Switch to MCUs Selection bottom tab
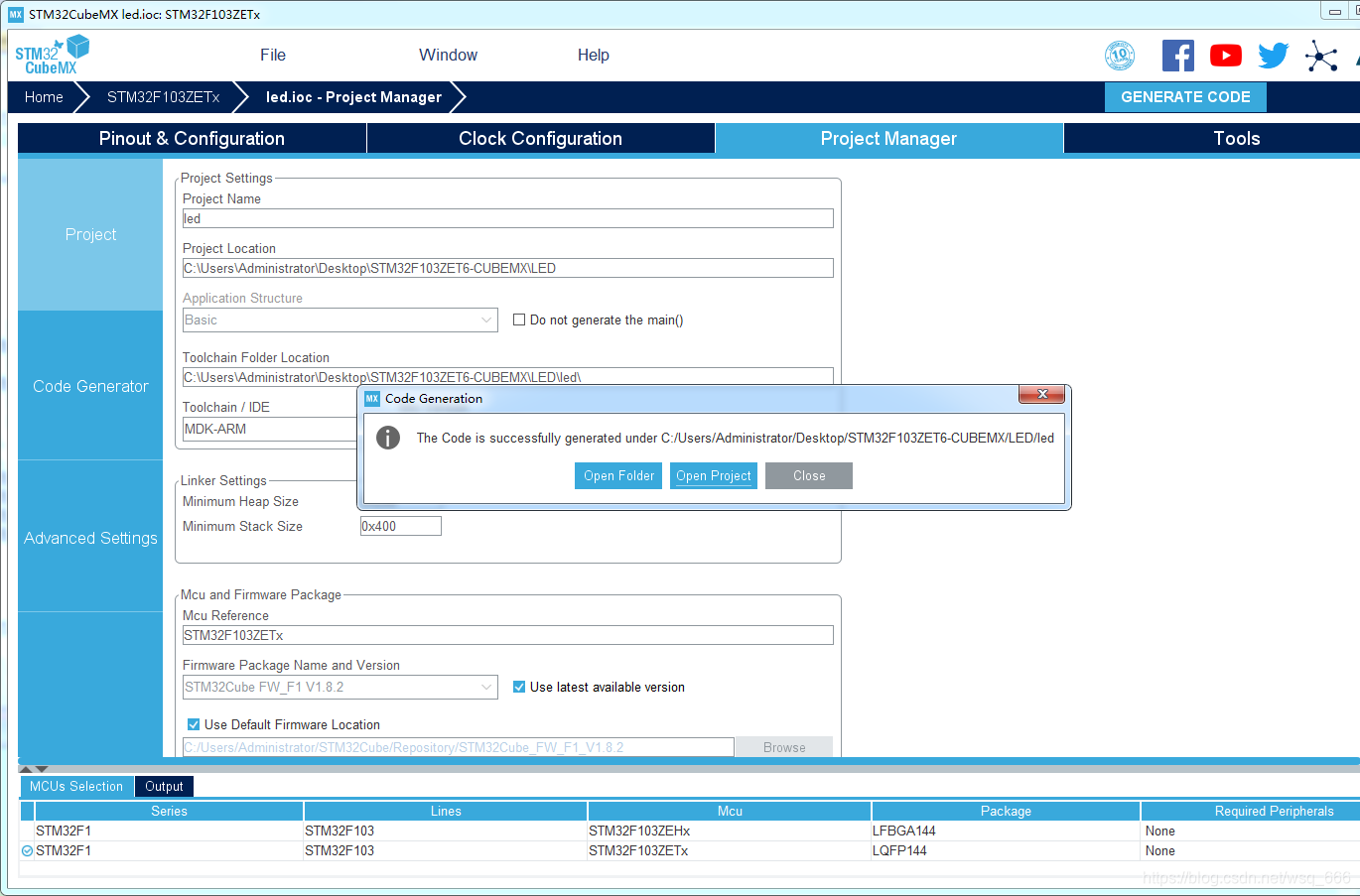 click(76, 786)
